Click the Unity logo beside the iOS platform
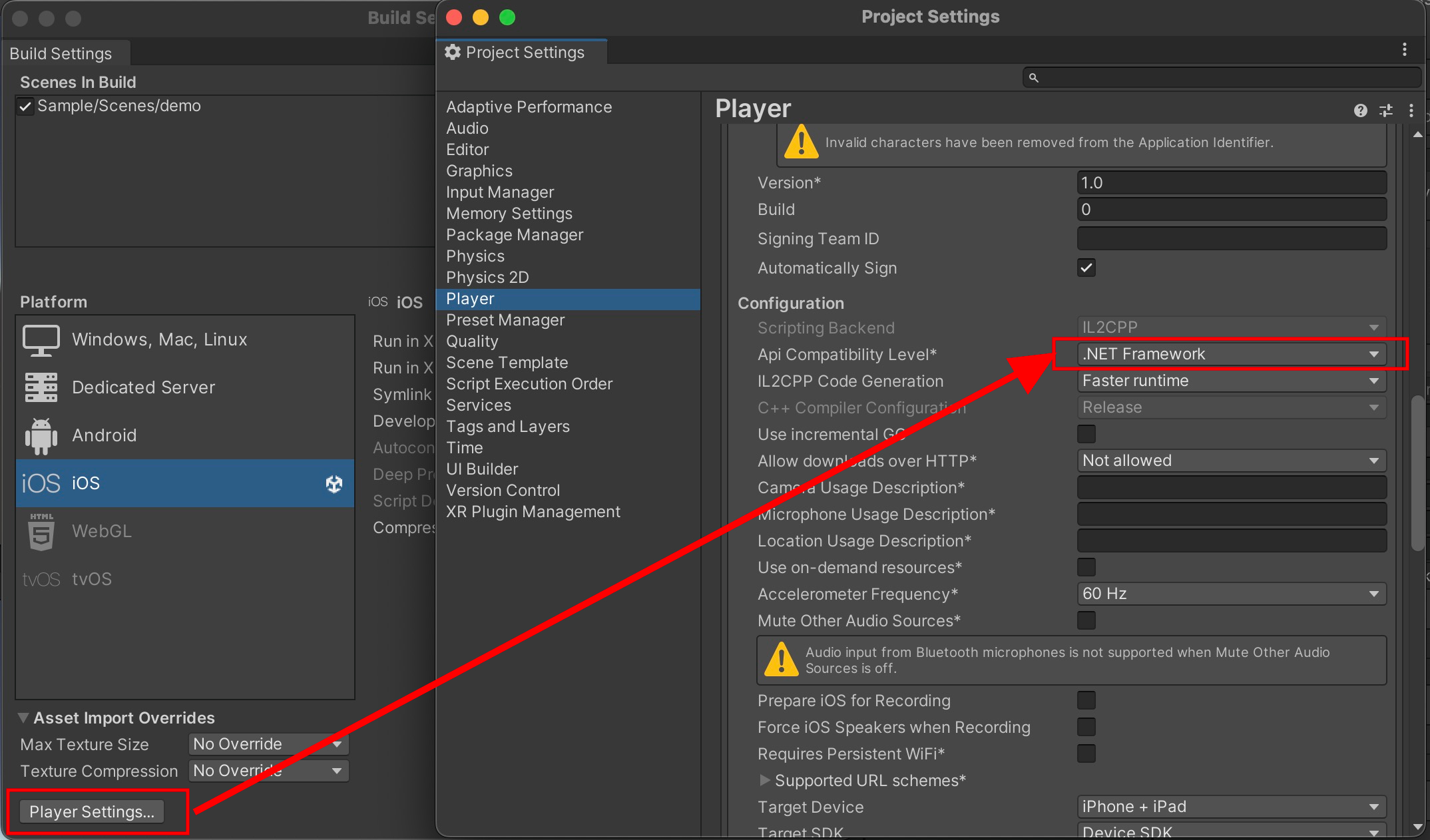Image resolution: width=1430 pixels, height=840 pixels. 334,485
